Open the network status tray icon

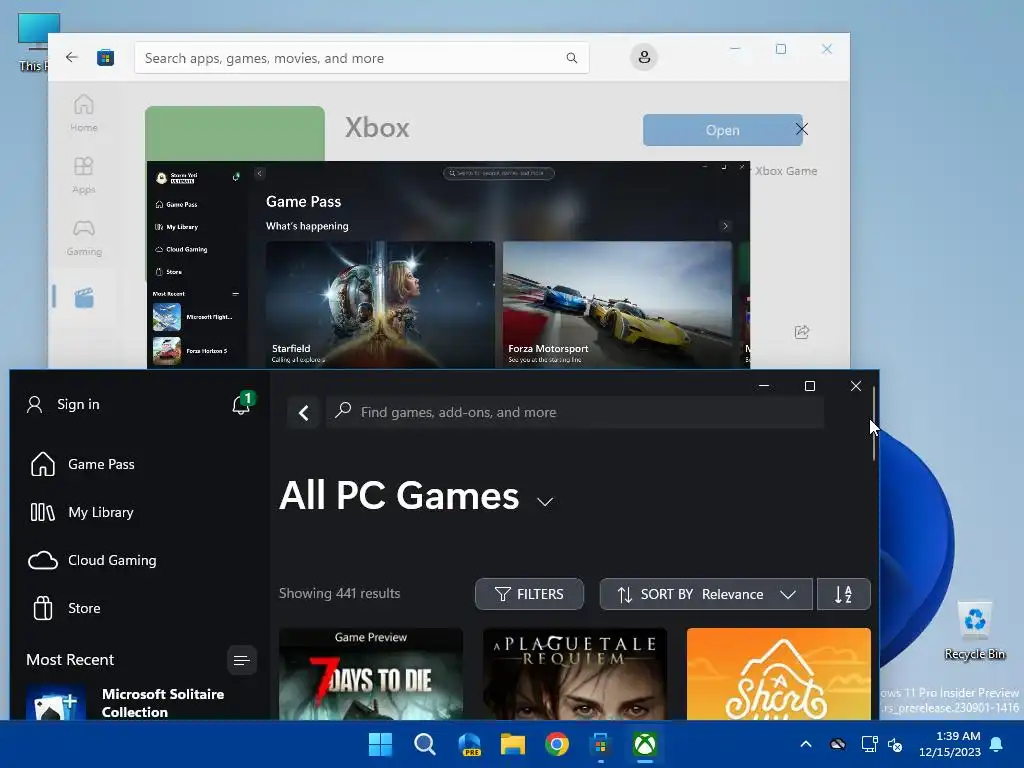[x=869, y=744]
